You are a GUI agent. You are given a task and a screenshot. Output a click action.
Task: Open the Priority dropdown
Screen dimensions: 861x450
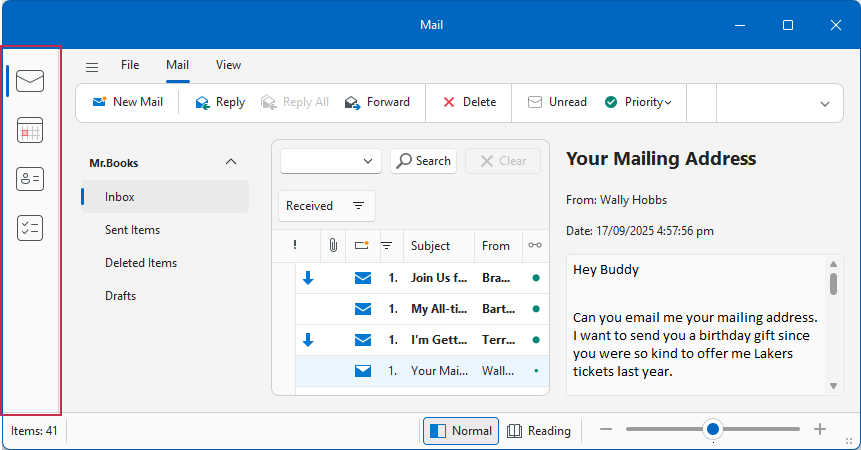(638, 102)
